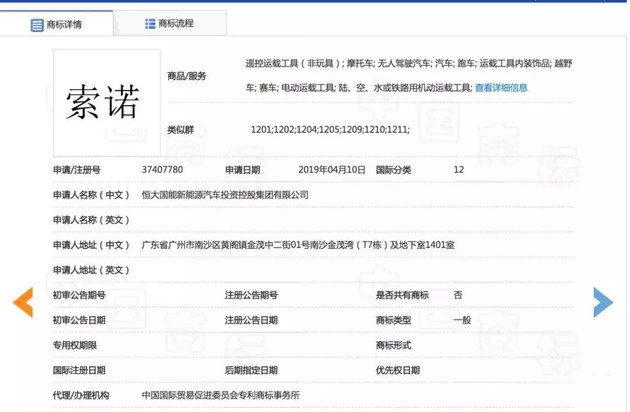Click the 申请人名称（英文） label

91,220
